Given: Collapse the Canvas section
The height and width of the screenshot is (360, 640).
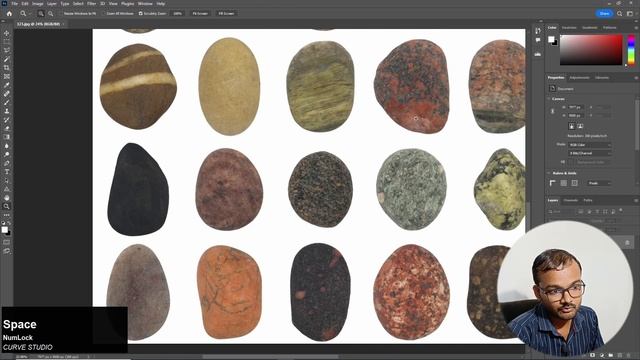Looking at the screenshot, I should click(549, 99).
